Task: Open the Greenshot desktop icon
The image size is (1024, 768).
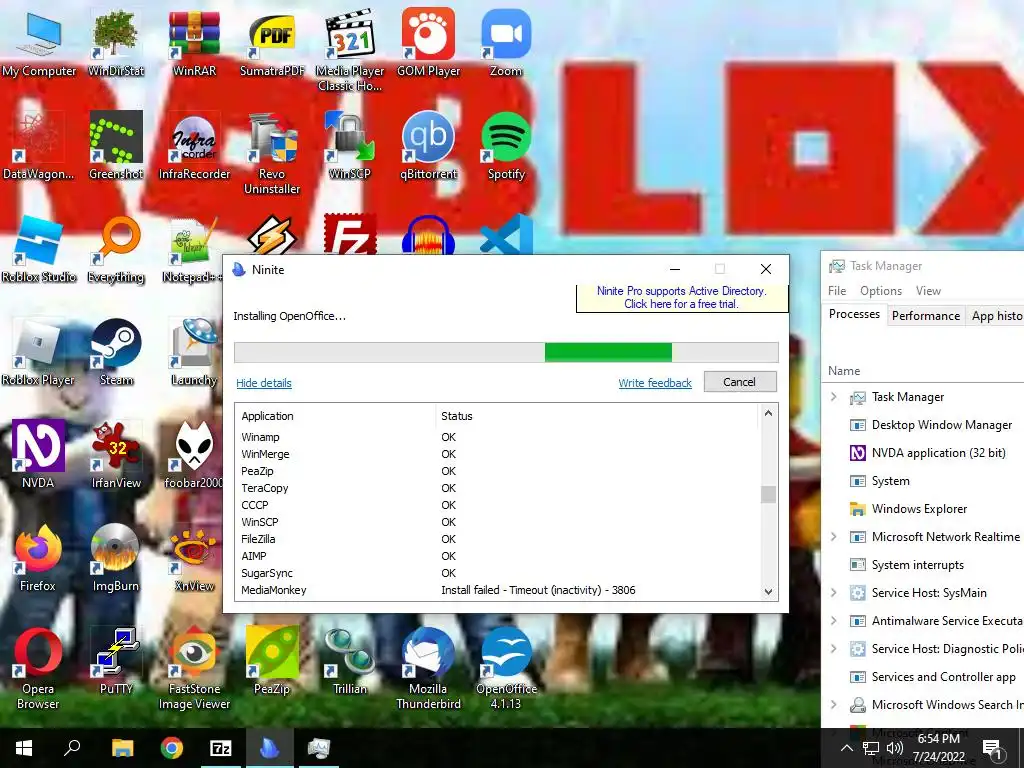Action: coord(116,146)
